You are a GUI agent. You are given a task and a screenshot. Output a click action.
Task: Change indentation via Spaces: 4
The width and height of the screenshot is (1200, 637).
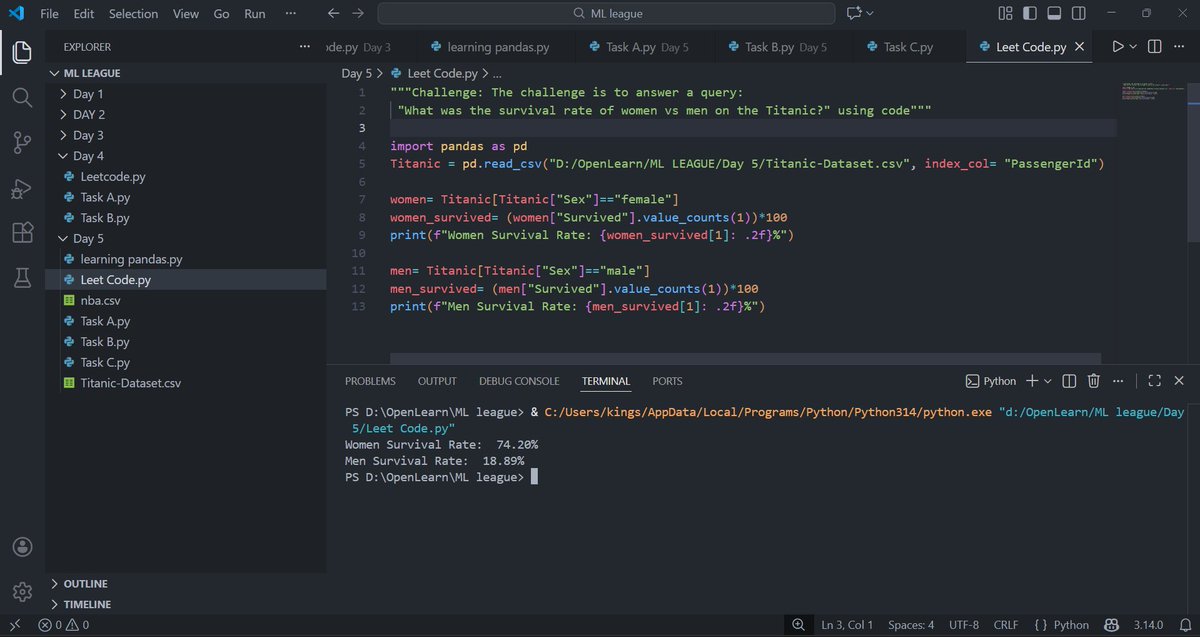(911, 625)
